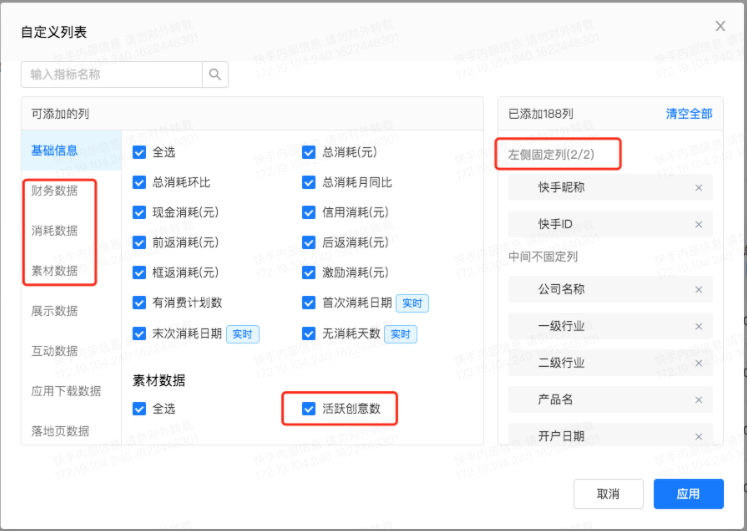Select the 一级行业 column item
747x531 pixels.
click(610, 326)
